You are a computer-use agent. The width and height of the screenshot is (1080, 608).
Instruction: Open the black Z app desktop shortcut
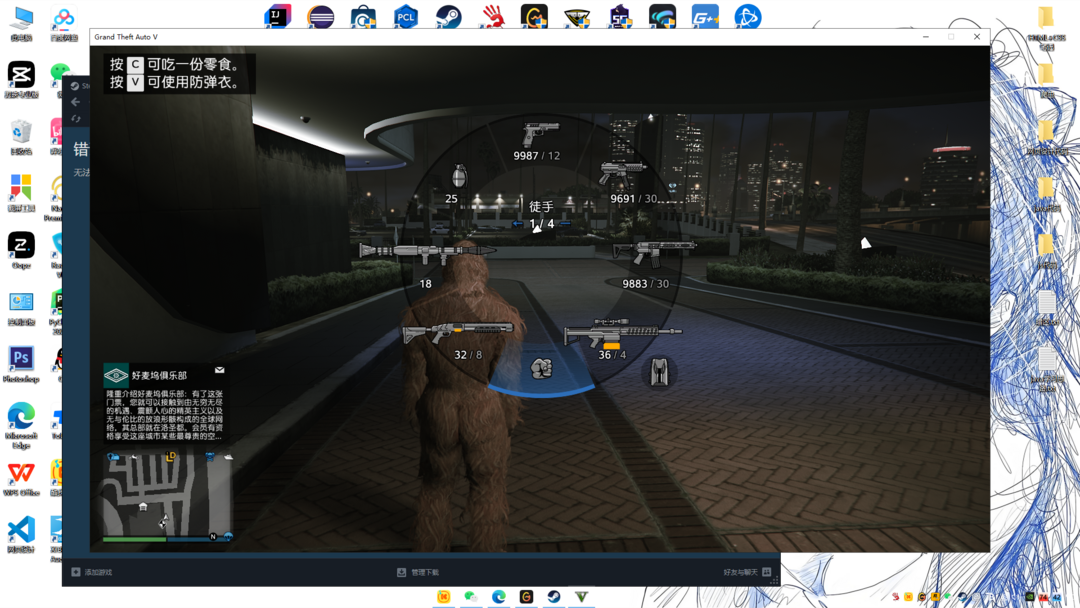click(21, 250)
